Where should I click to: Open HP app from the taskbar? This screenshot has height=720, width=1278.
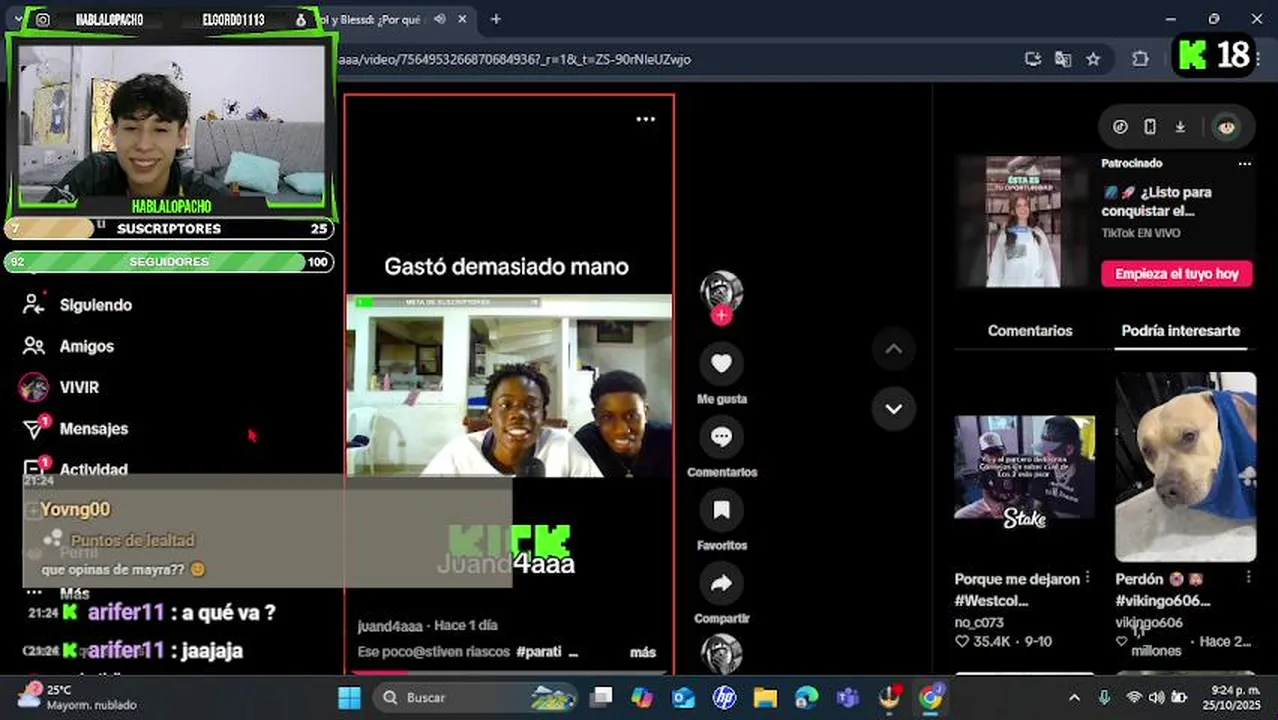pos(724,697)
